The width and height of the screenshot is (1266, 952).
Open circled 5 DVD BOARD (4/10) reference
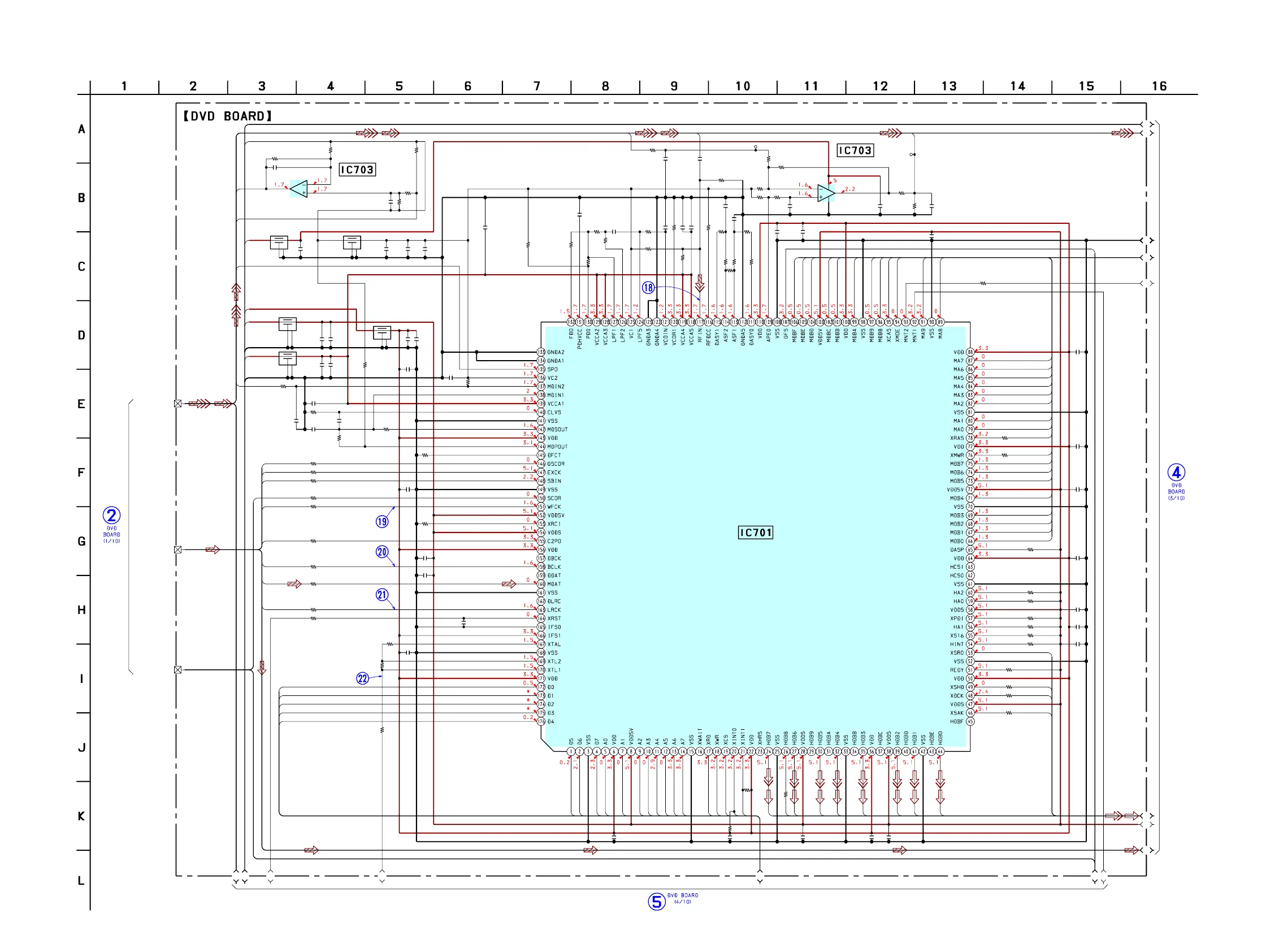click(657, 902)
